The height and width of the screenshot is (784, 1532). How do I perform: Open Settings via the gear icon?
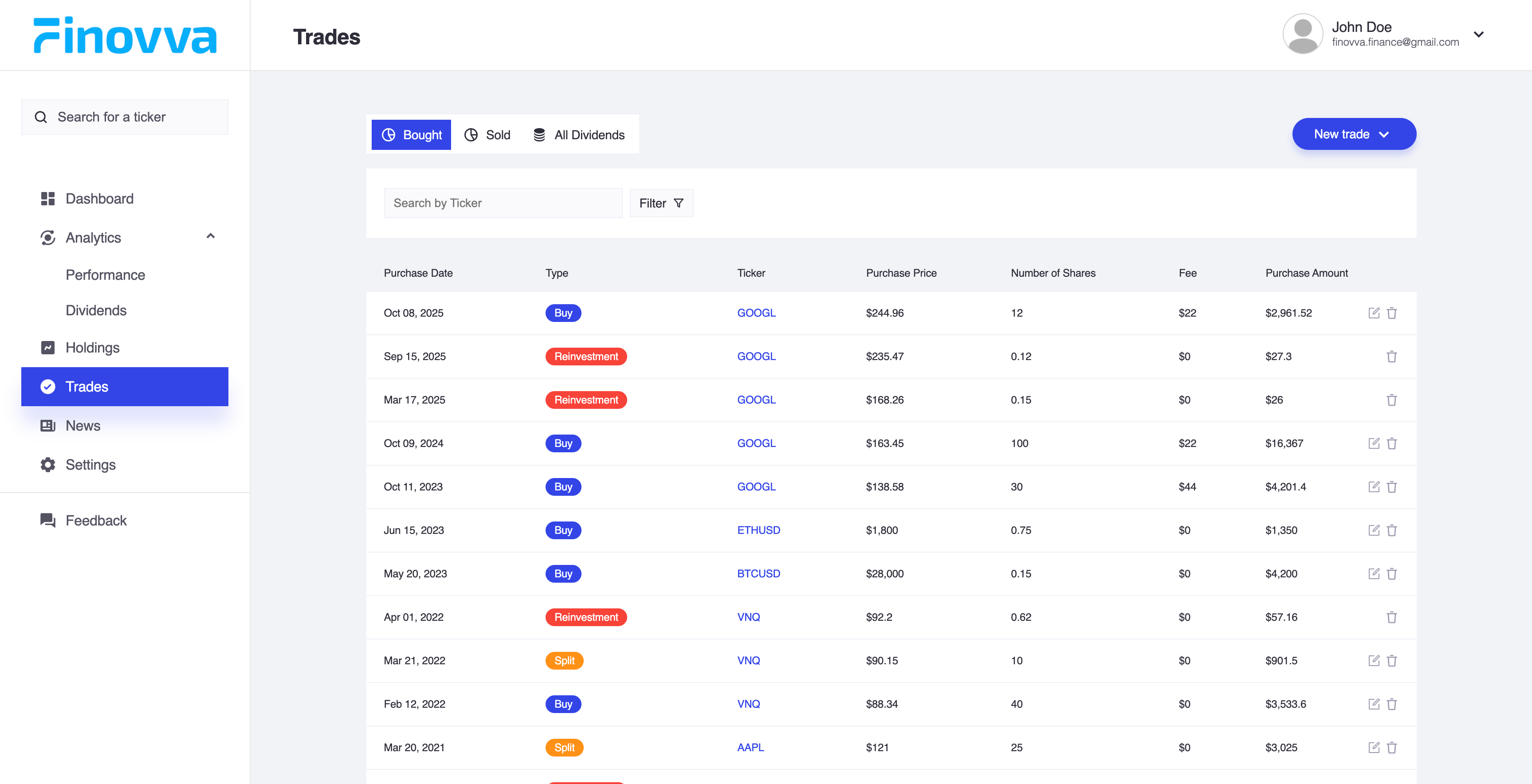pyautogui.click(x=47, y=465)
